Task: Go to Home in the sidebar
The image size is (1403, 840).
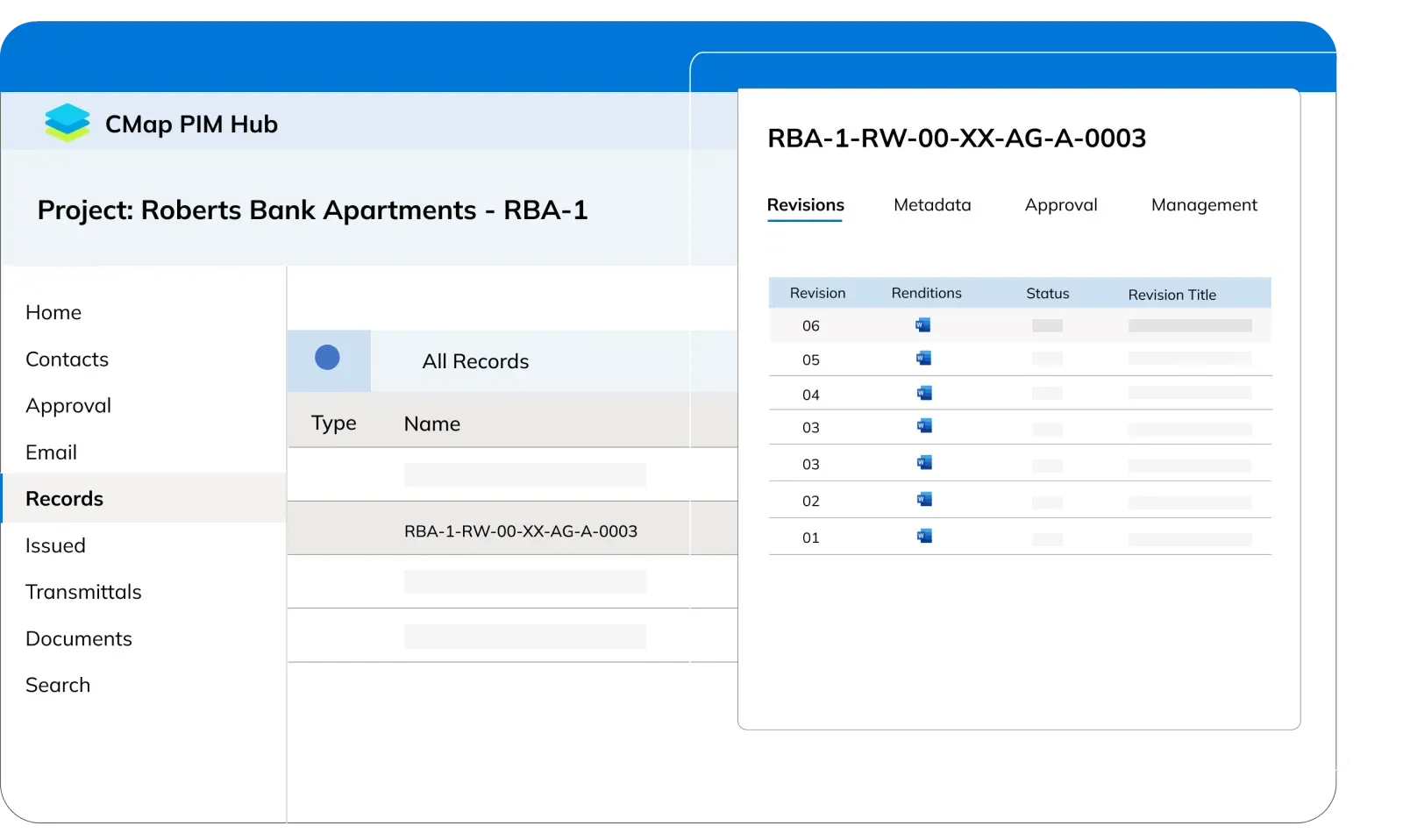Action: point(53,312)
